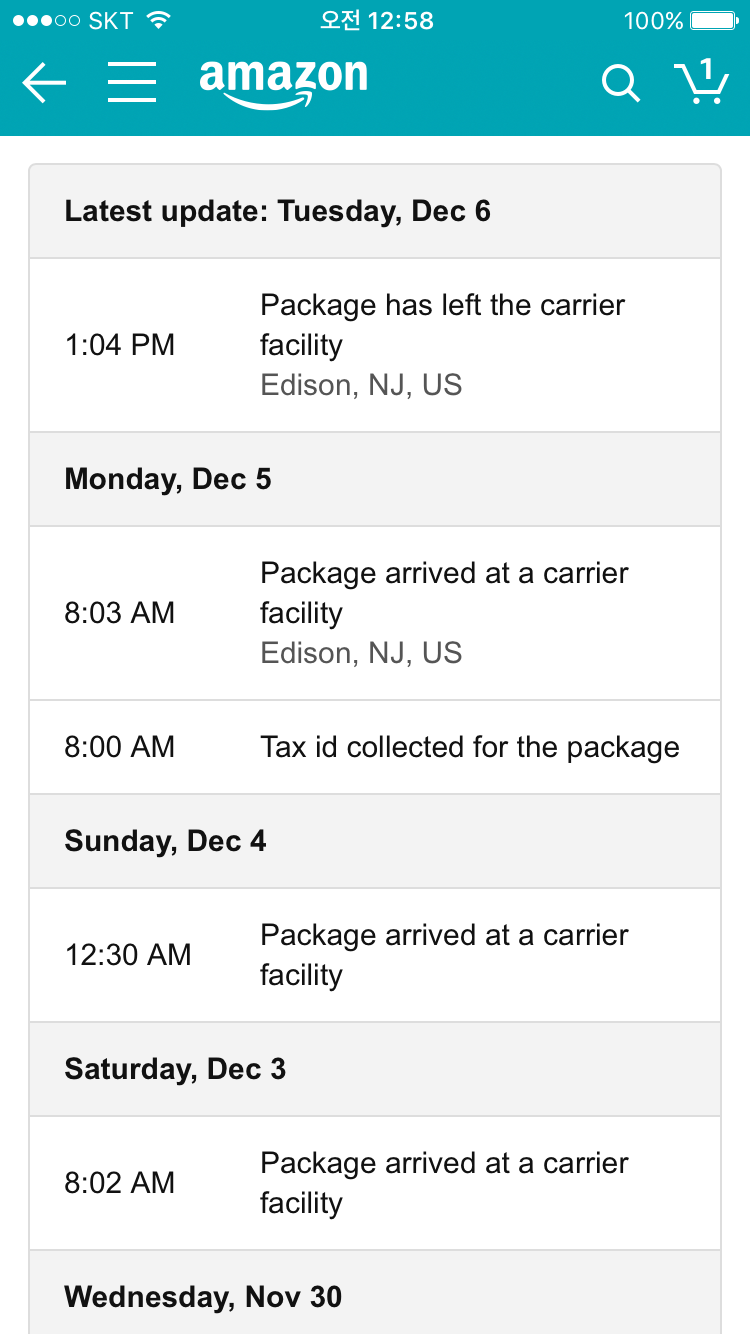Screen dimensions: 750x1334
Task: Tap the battery indicator icon
Action: [x=713, y=20]
